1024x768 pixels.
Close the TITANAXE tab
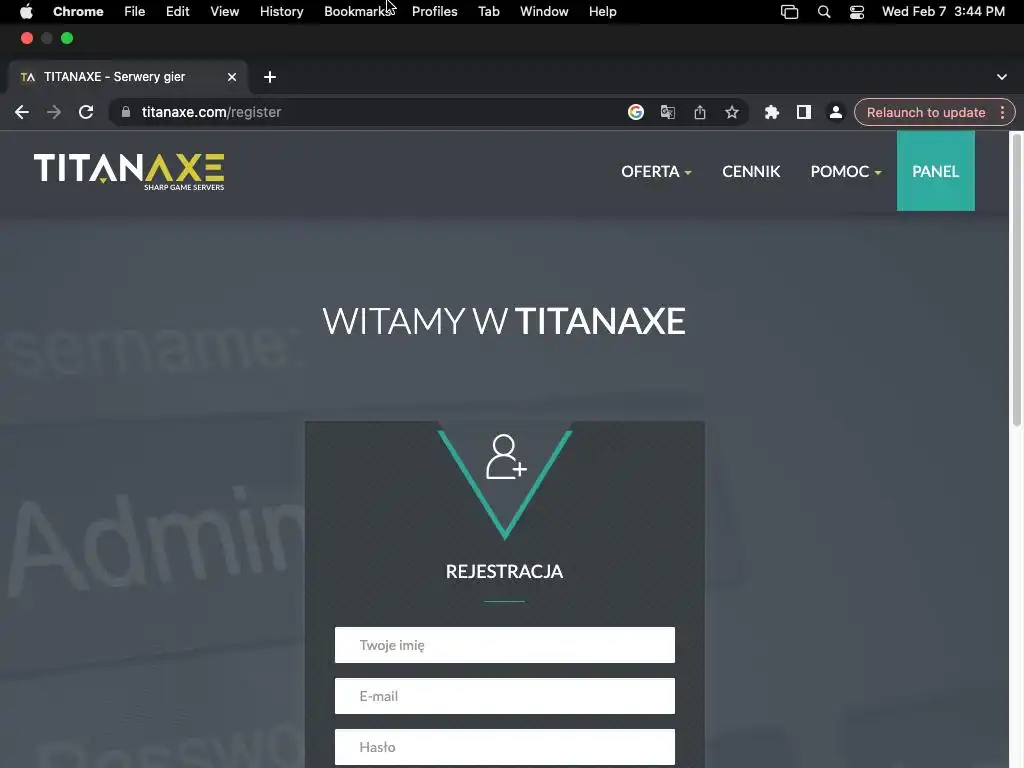coord(232,77)
